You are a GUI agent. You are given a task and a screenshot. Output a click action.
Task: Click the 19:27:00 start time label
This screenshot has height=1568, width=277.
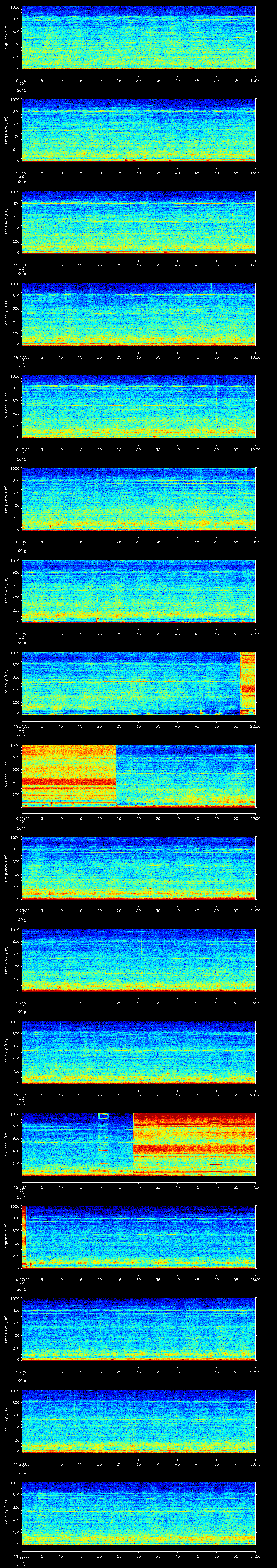21,1279
